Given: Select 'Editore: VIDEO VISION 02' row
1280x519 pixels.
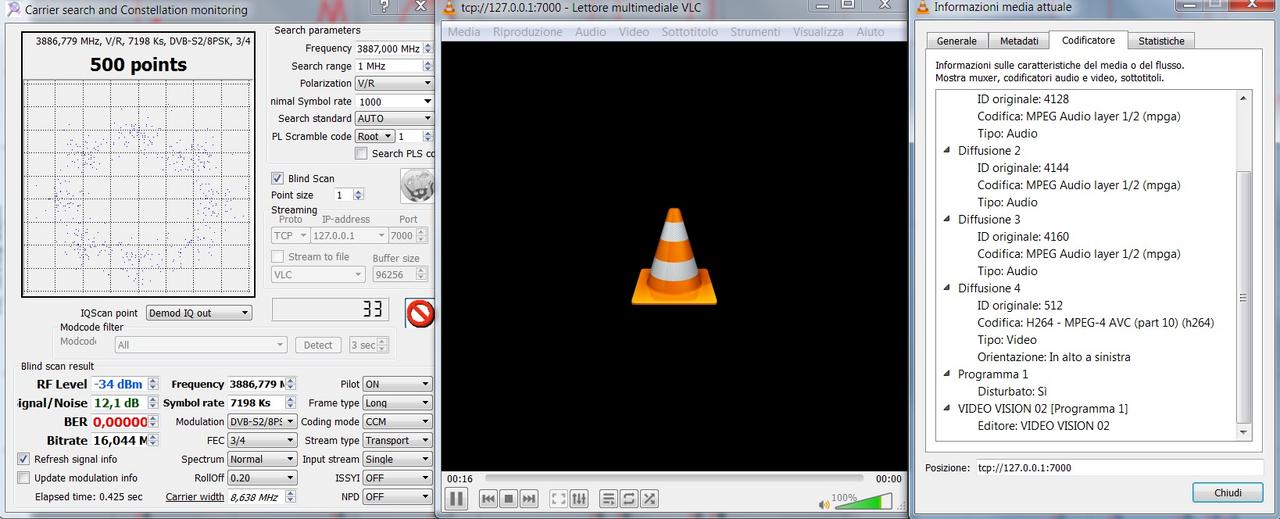Looking at the screenshot, I should tap(1043, 425).
